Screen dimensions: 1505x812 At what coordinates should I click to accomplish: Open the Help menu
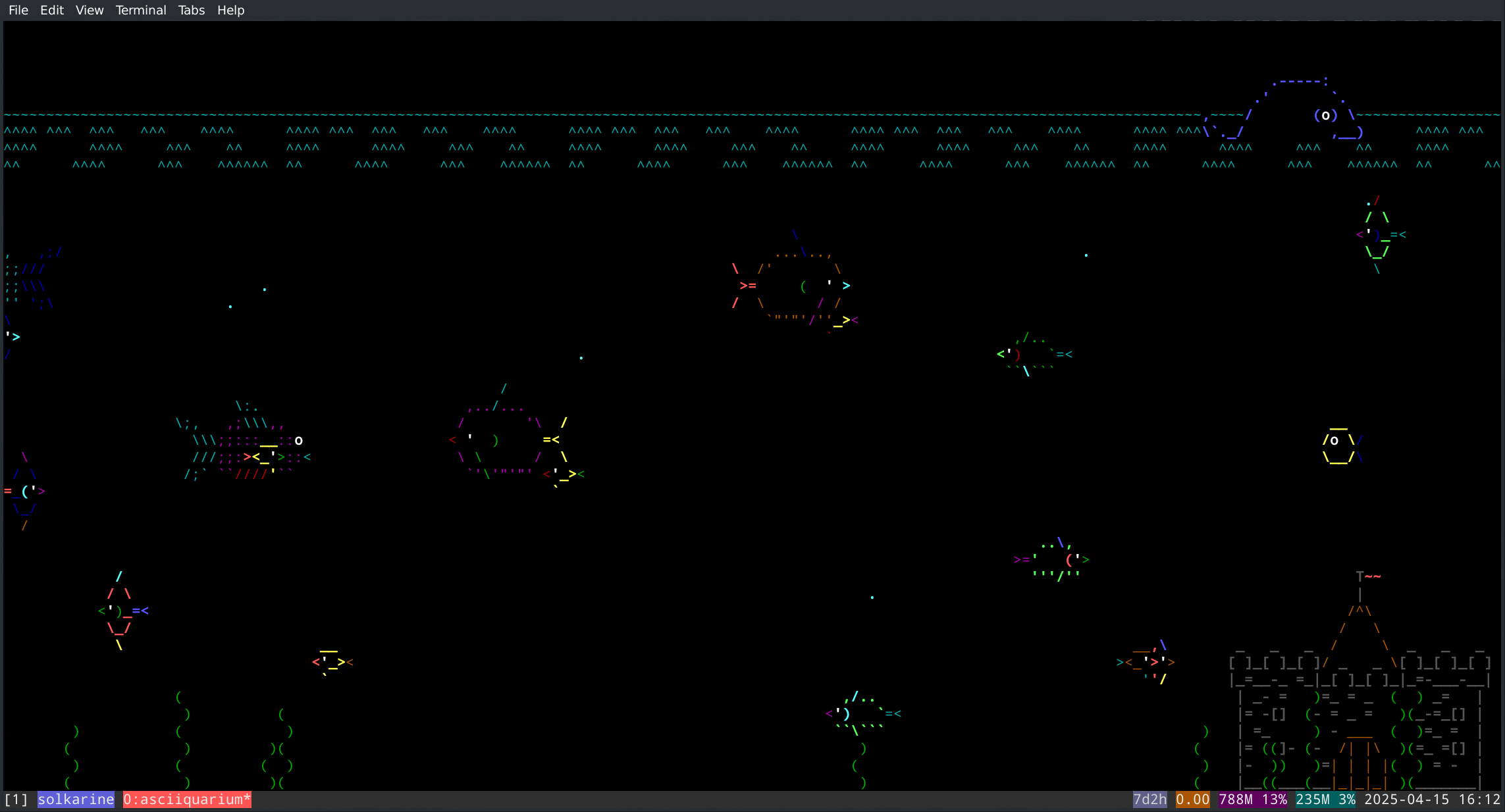coord(230,10)
